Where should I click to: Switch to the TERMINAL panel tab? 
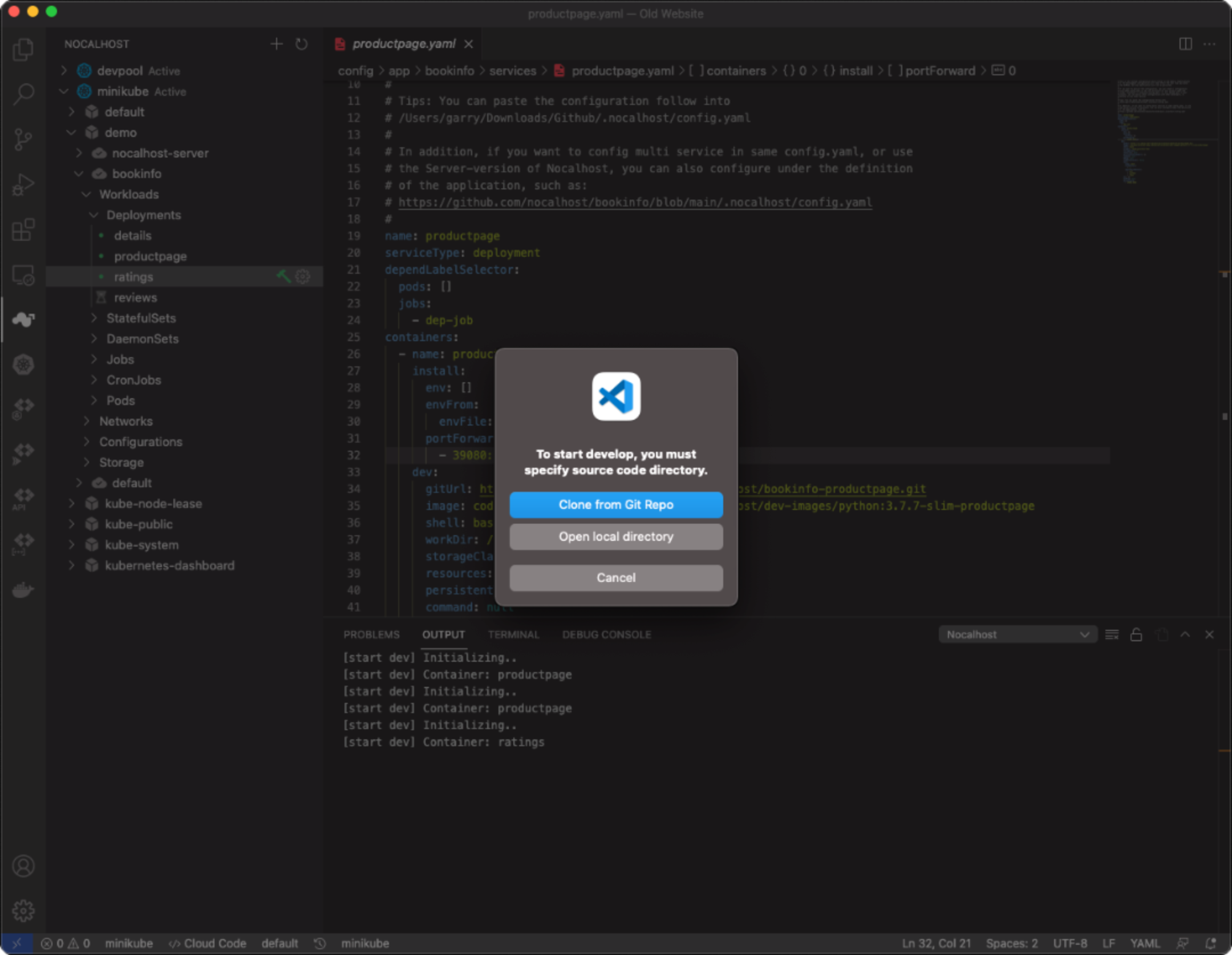513,634
